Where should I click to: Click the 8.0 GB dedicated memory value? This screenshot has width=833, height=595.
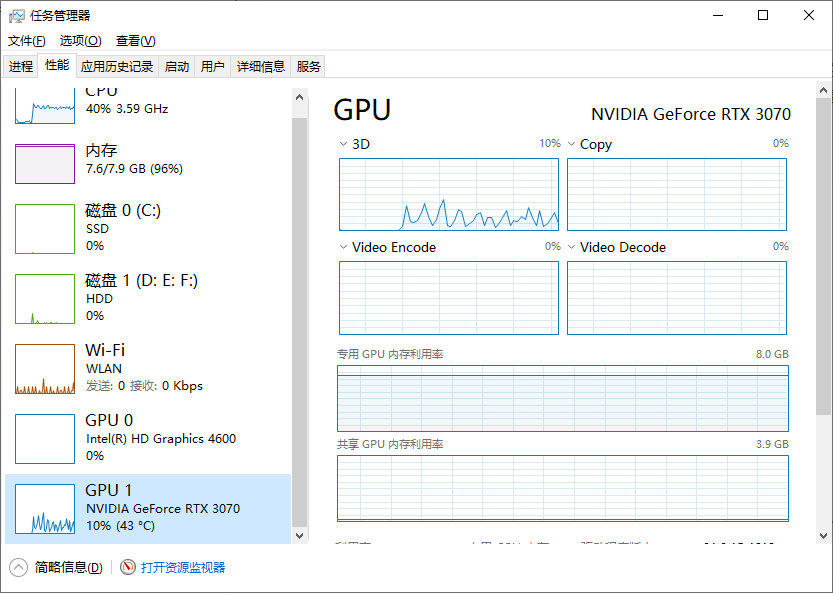772,354
